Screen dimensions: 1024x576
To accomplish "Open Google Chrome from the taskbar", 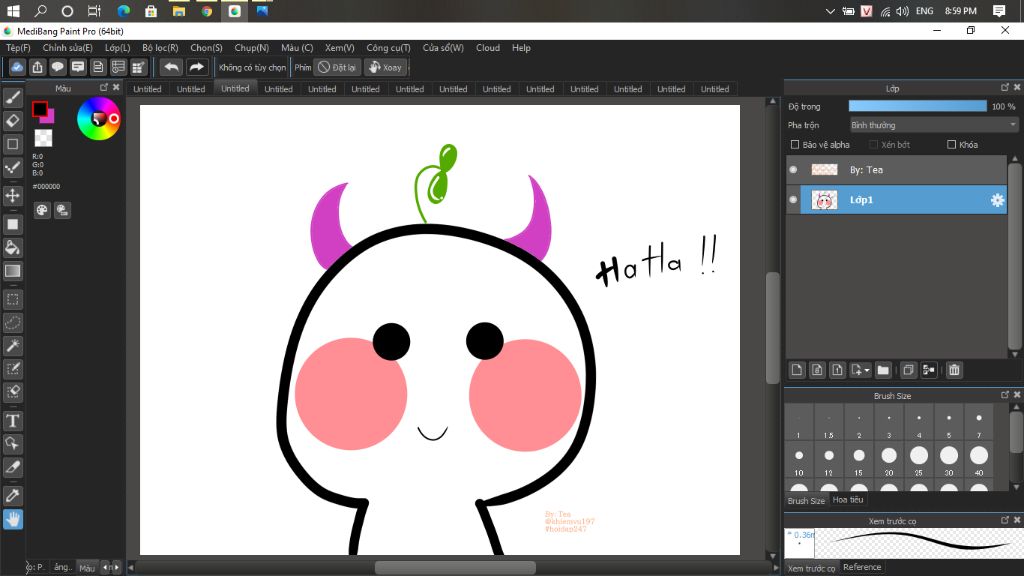I will (x=206, y=11).
